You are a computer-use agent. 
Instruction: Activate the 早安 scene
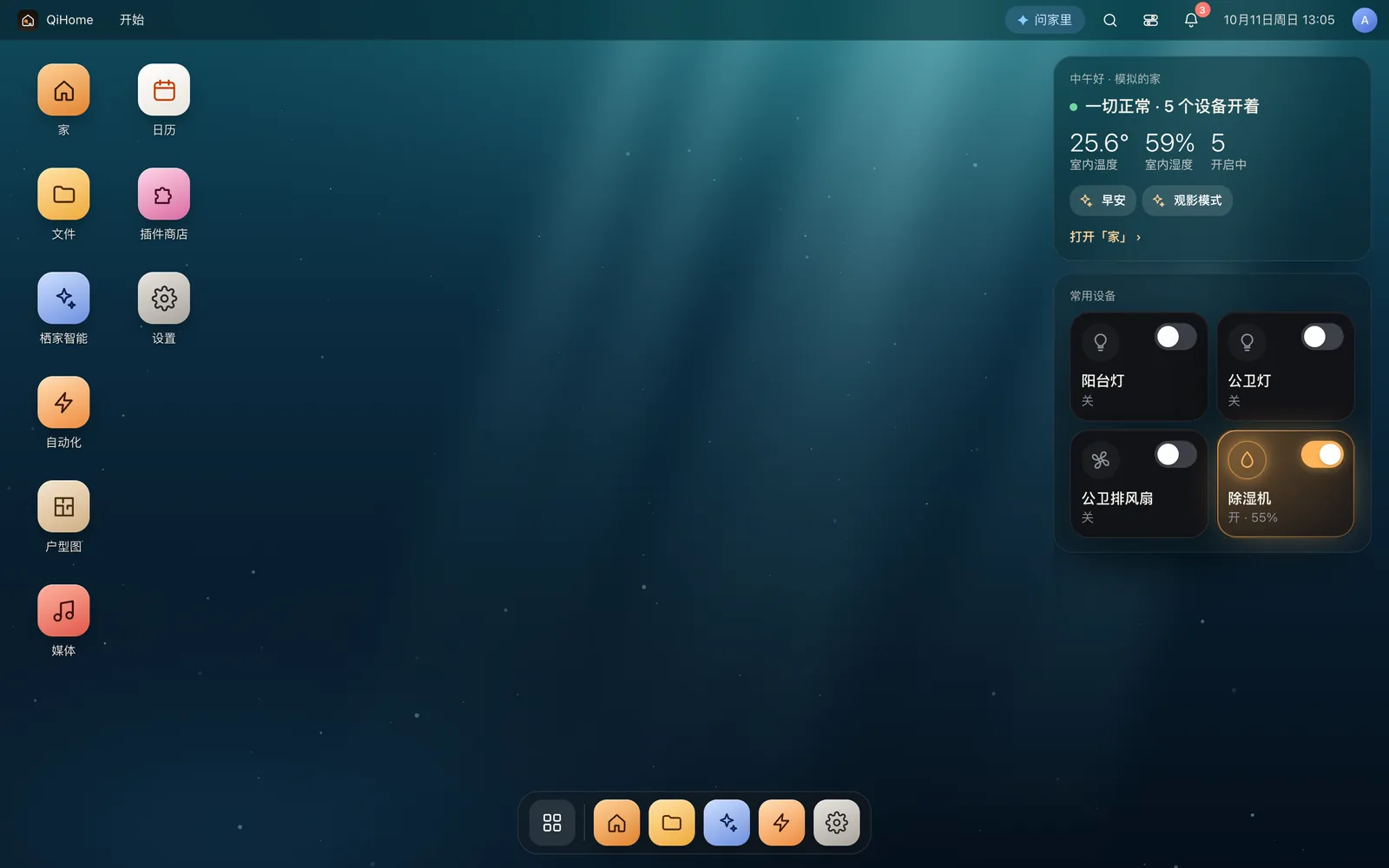[1103, 201]
